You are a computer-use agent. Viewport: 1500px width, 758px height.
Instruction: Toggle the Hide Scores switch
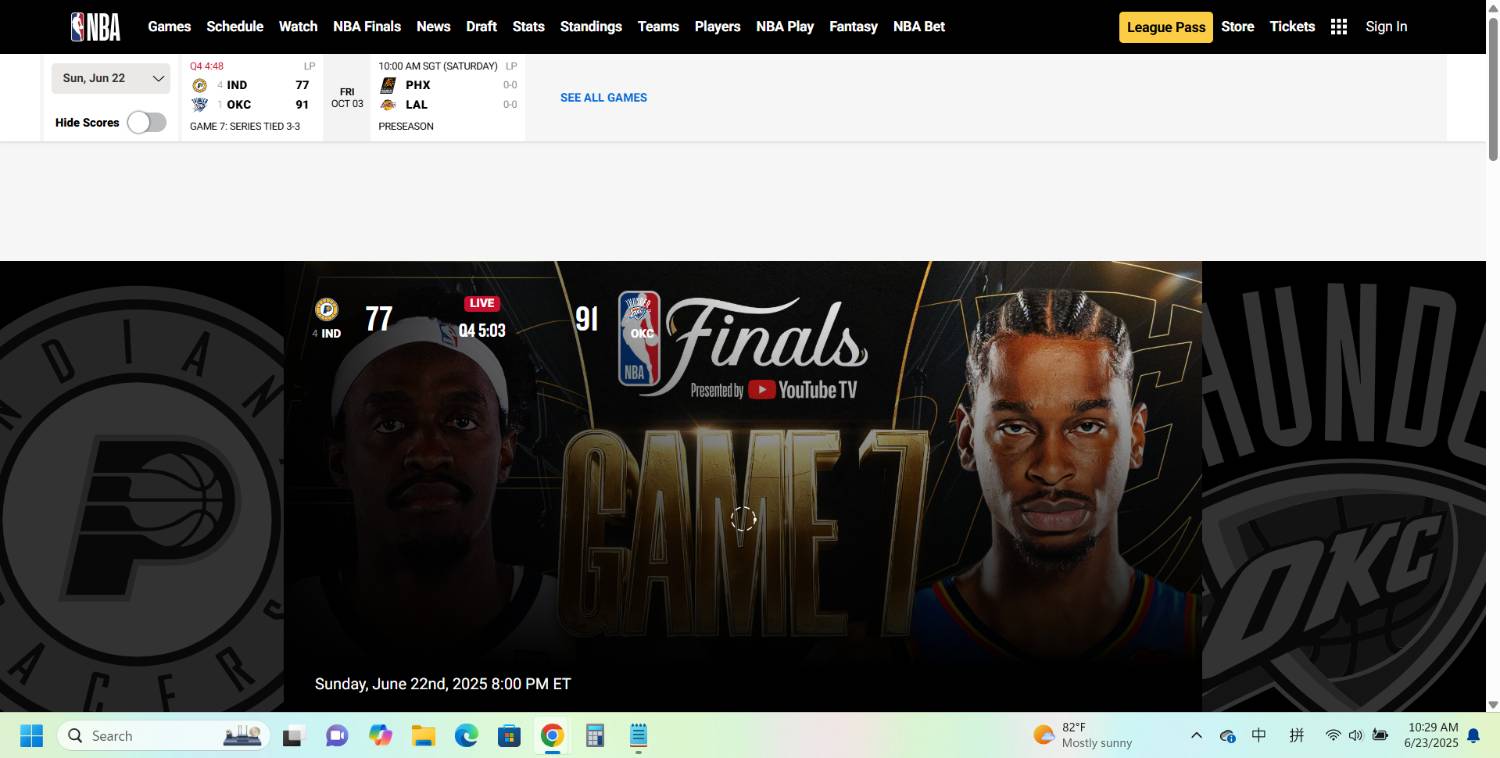click(x=146, y=122)
